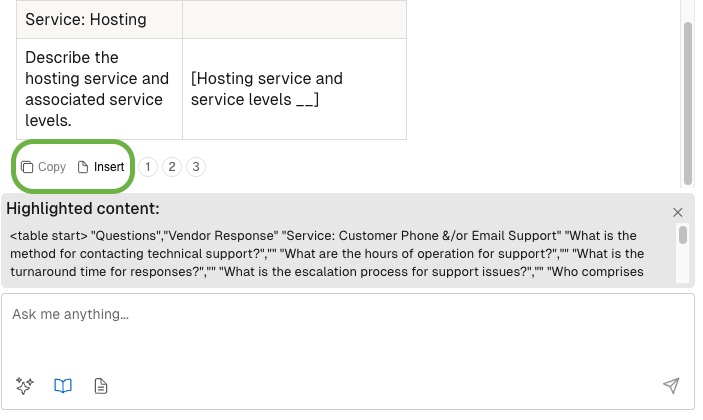
Task: Click the document icon below the input
Action: pyautogui.click(x=101, y=385)
